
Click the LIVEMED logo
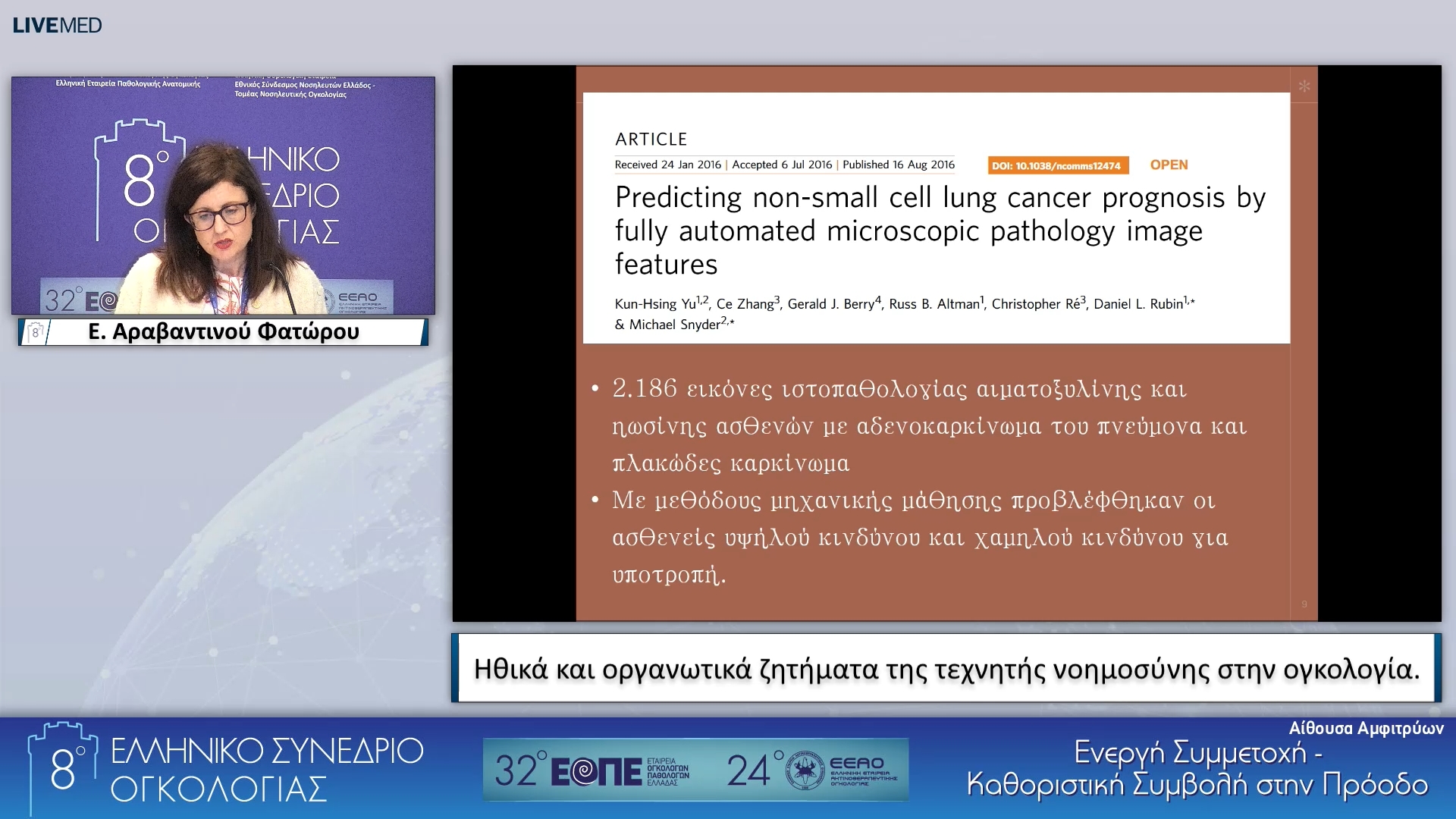point(57,25)
